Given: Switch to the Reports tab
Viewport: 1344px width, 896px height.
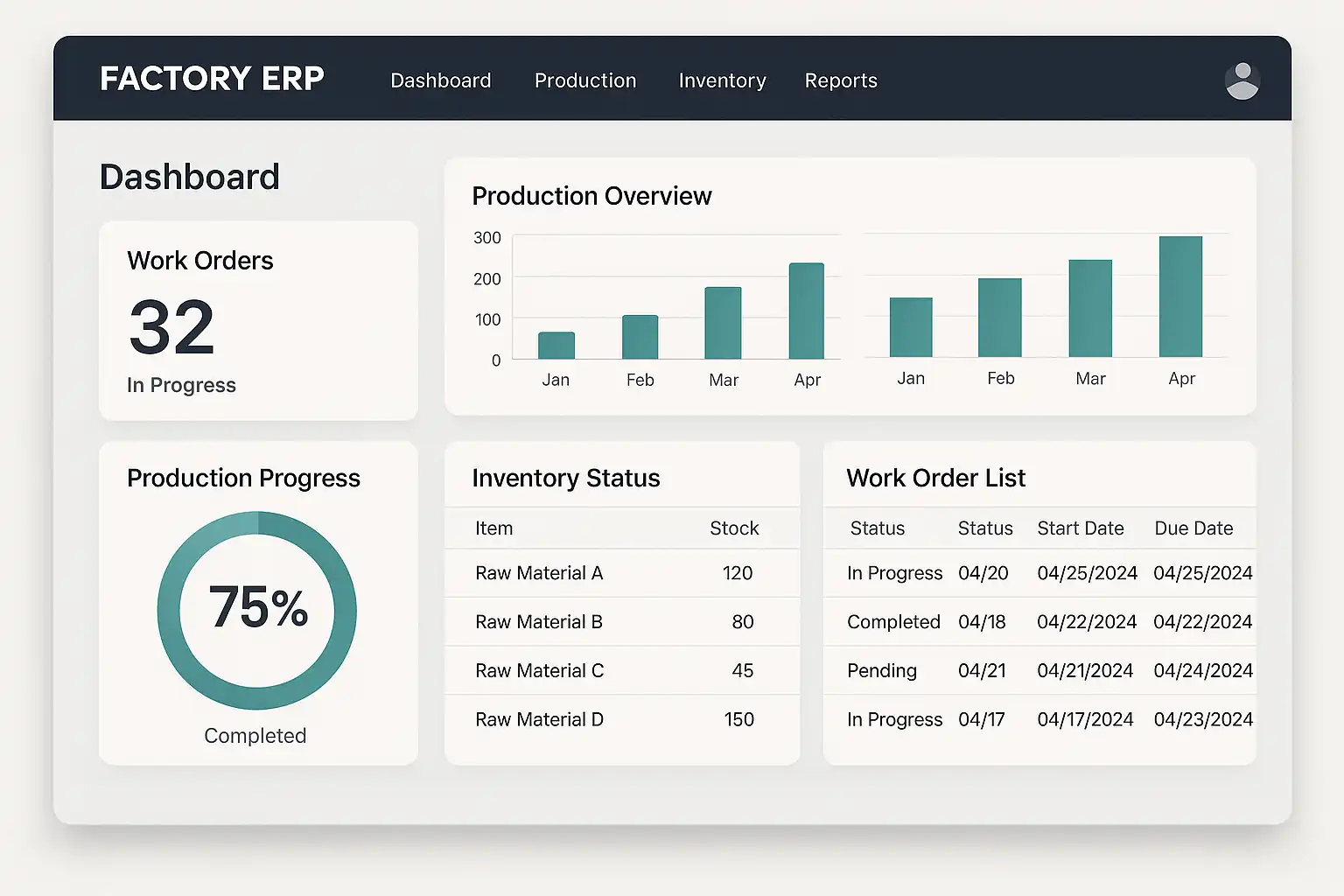Looking at the screenshot, I should pyautogui.click(x=841, y=80).
